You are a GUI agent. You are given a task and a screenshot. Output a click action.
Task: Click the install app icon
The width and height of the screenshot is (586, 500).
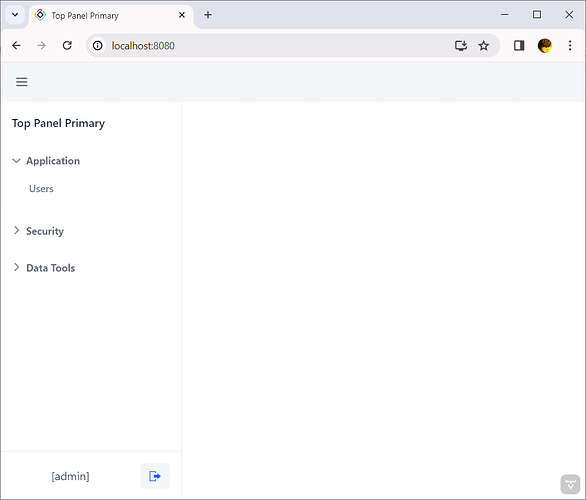tap(461, 46)
